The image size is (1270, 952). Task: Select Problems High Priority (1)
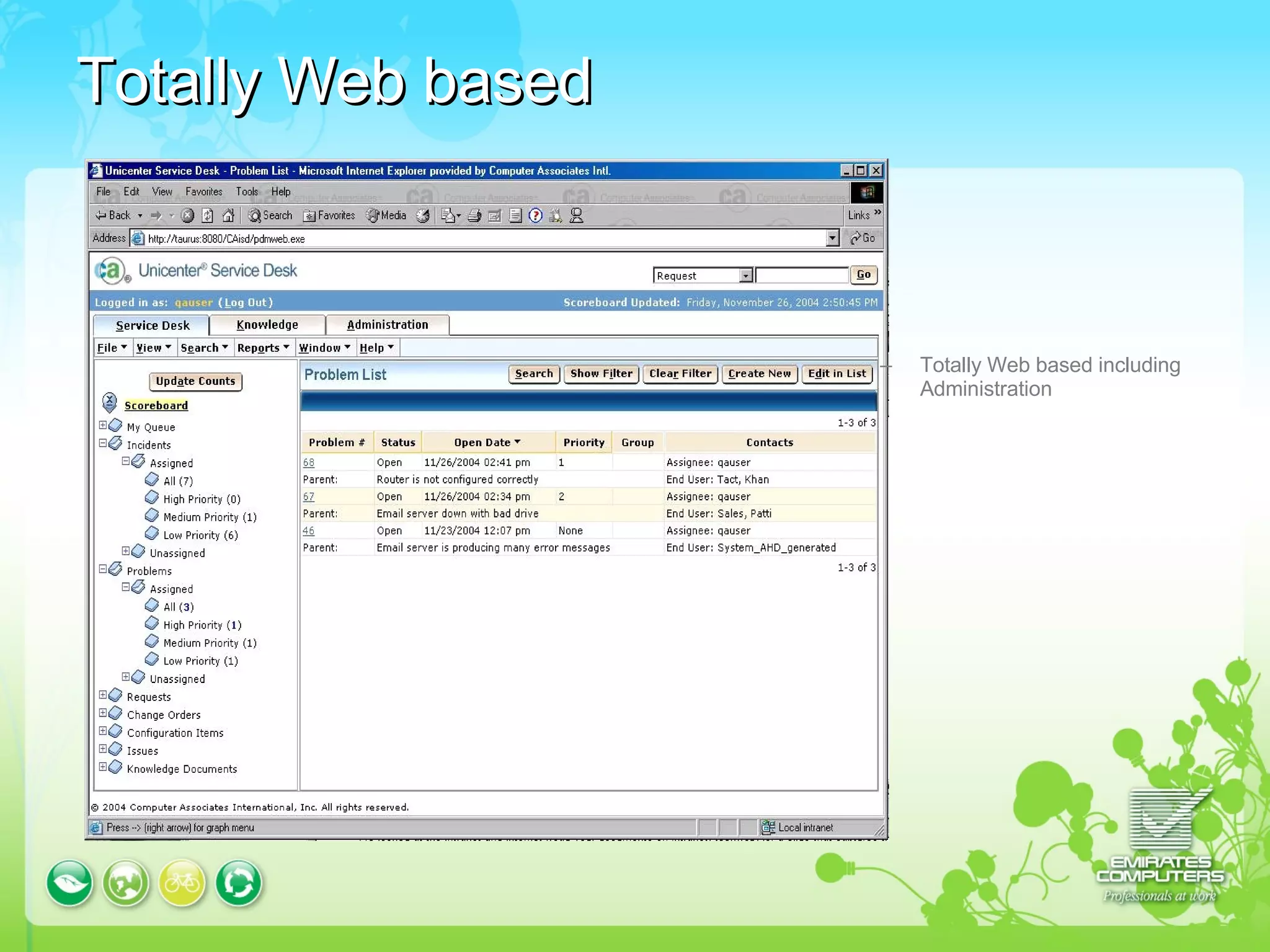pyautogui.click(x=202, y=625)
